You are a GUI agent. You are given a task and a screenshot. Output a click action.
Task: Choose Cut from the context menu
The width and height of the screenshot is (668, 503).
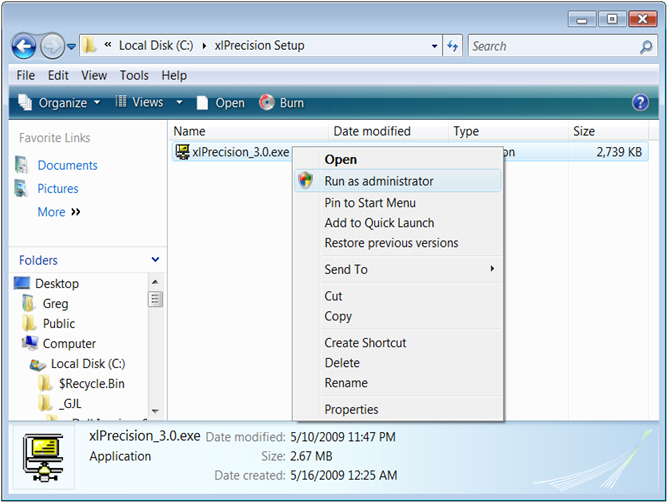click(398, 296)
